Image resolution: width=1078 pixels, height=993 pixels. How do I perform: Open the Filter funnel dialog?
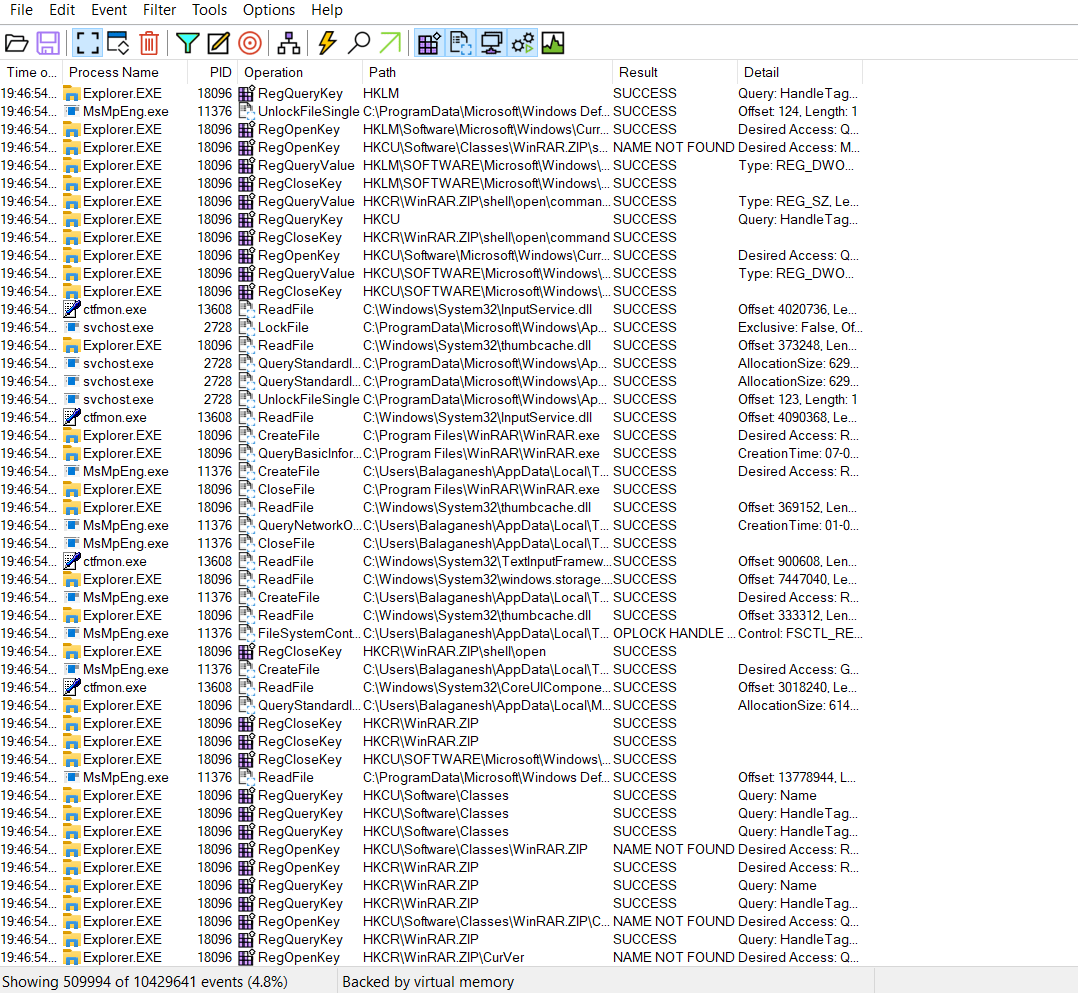coord(187,43)
